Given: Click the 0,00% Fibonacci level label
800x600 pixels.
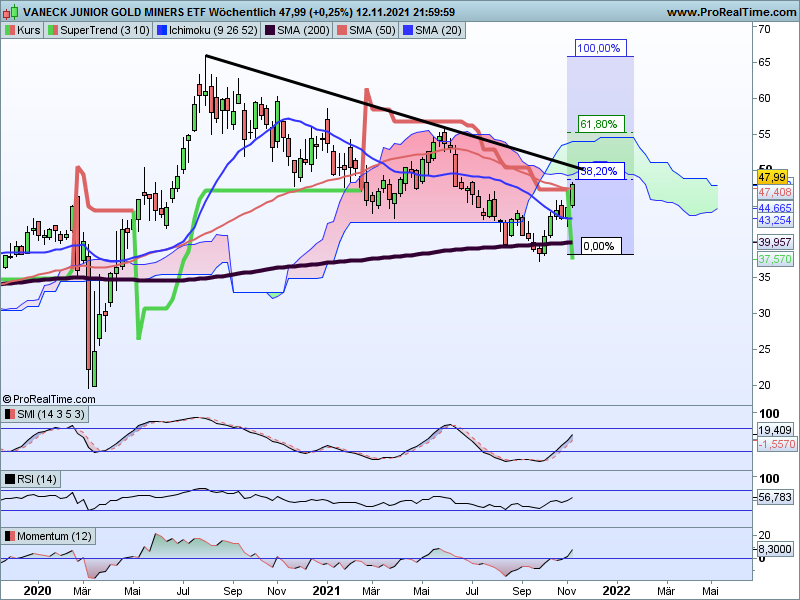Looking at the screenshot, I should point(601,246).
